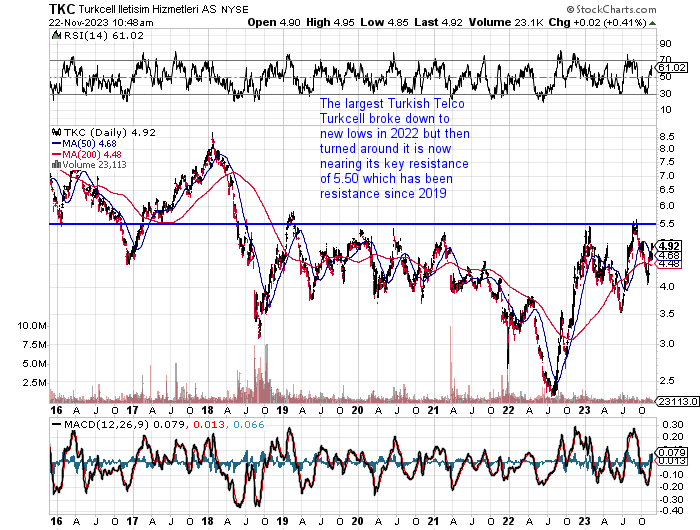Image resolution: width=700 pixels, height=530 pixels.
Task: Click the 8.0 price axis label
Action: click(x=667, y=149)
